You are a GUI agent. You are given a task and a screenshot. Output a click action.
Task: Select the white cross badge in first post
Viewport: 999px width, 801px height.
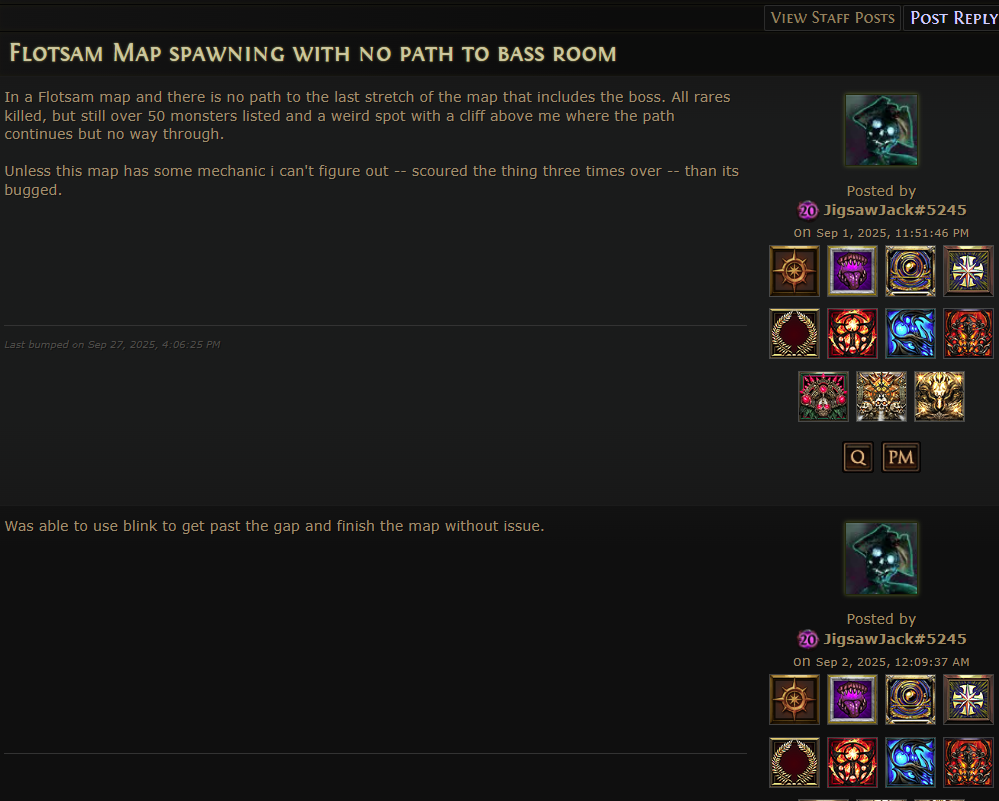[x=968, y=271]
